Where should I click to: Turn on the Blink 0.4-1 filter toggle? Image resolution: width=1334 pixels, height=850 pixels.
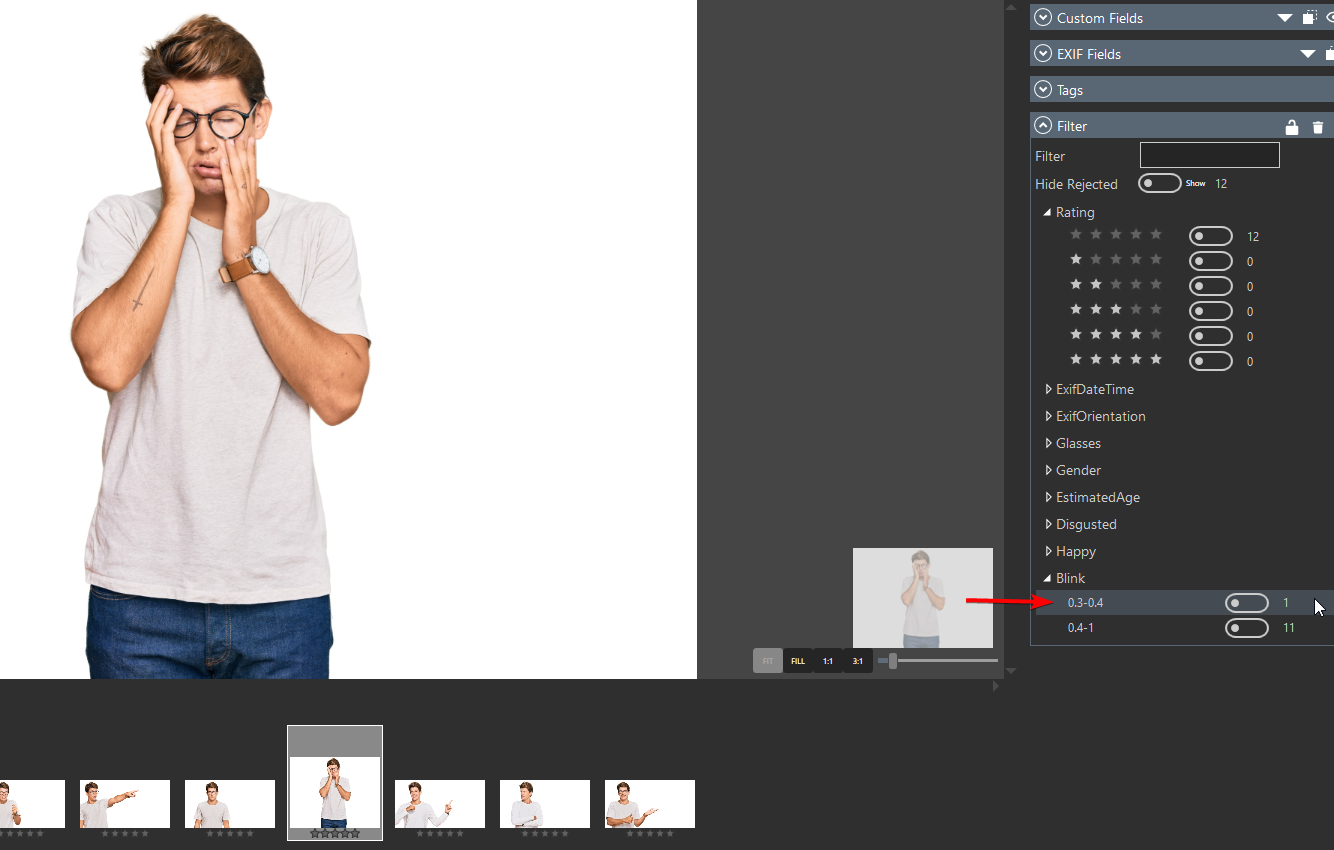[1246, 628]
